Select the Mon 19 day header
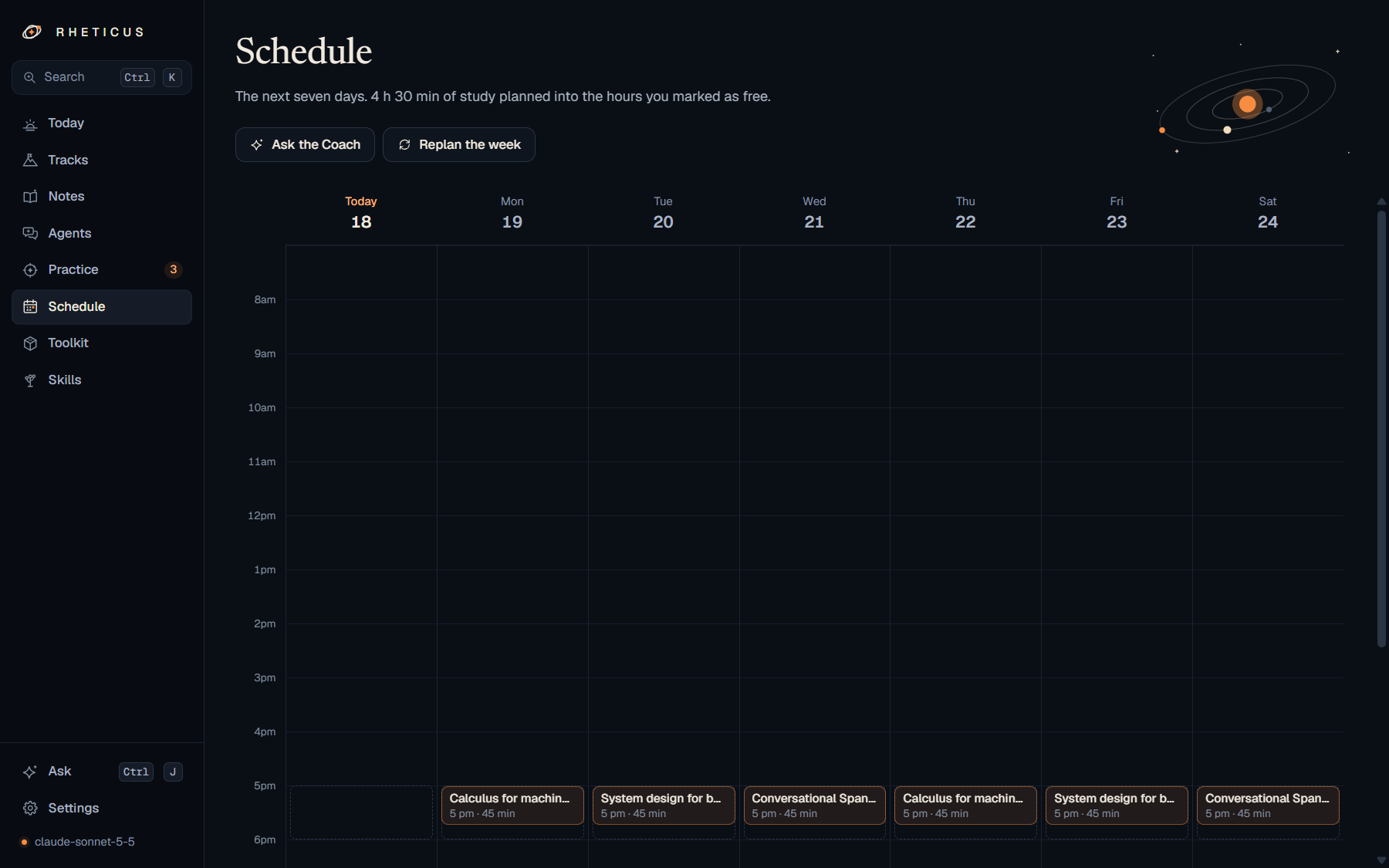This screenshot has height=868, width=1389. 512,213
